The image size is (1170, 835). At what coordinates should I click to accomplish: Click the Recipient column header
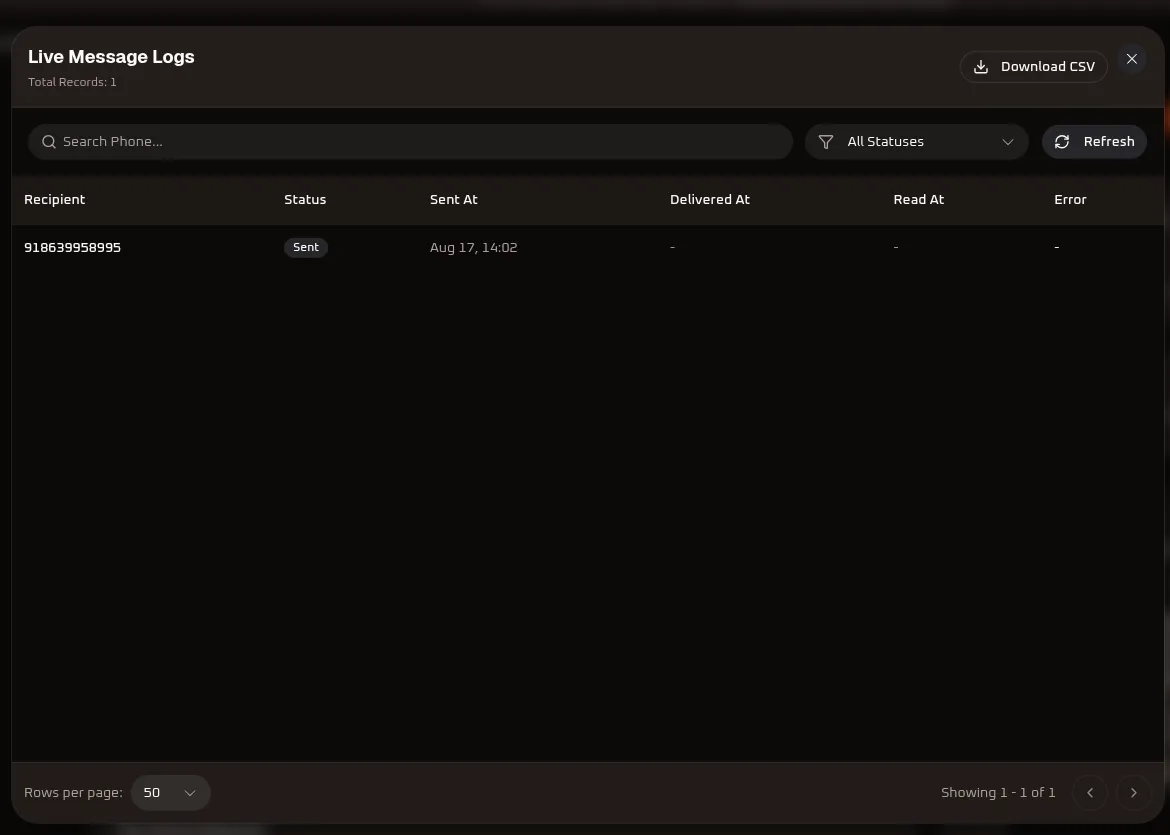click(x=54, y=199)
